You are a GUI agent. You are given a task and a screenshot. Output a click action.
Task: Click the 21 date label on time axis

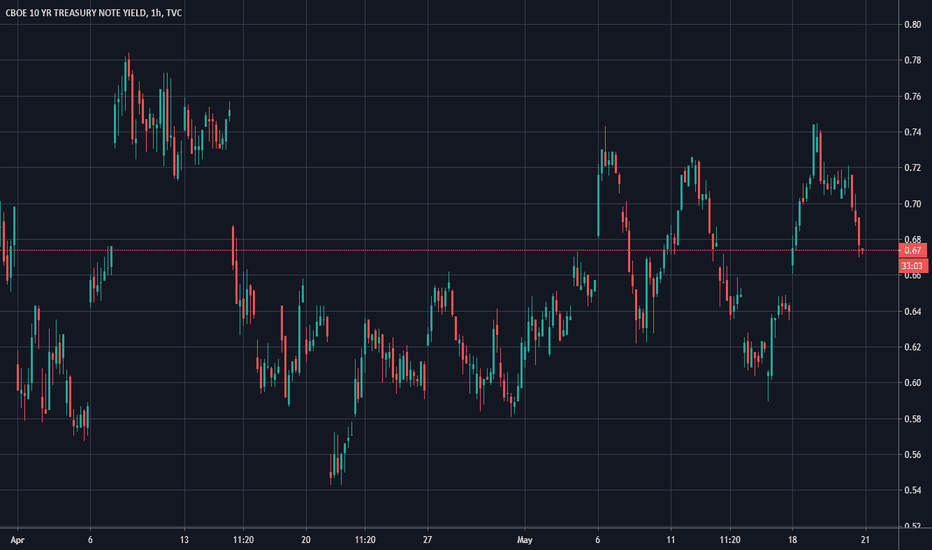click(865, 540)
